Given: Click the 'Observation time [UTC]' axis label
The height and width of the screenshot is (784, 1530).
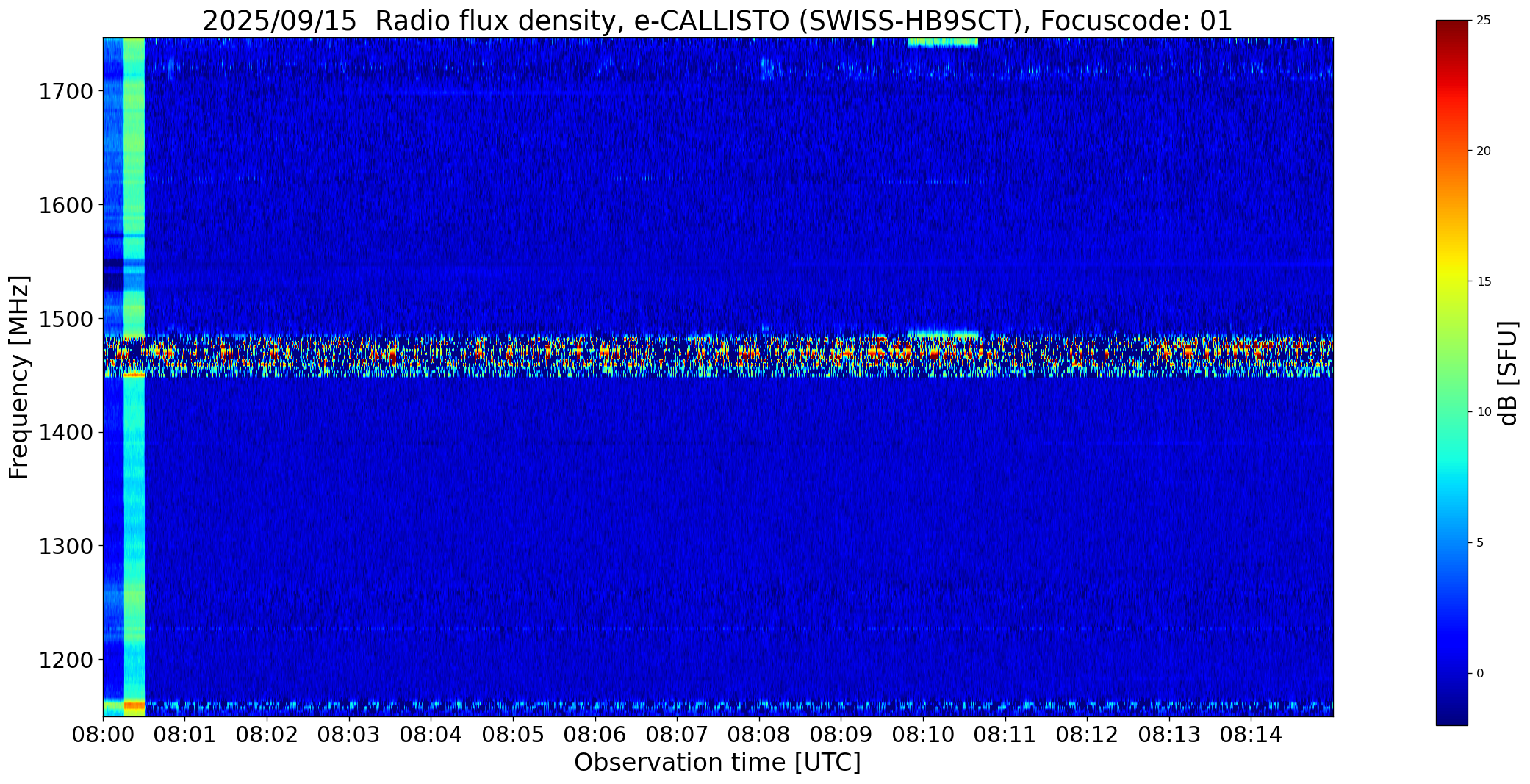Looking at the screenshot, I should point(717,763).
